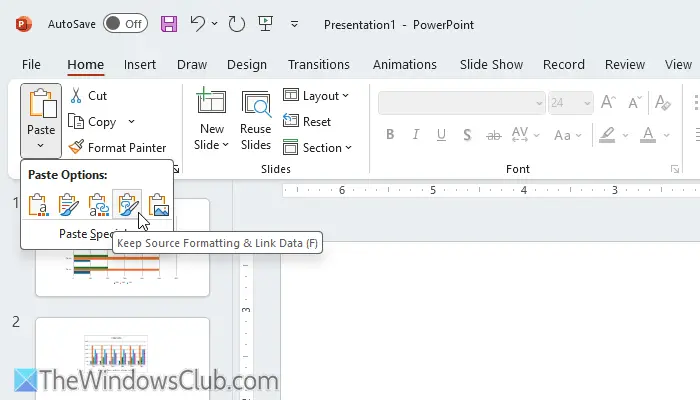This screenshot has height=400, width=700.
Task: Undo the last action
Action: coord(197,23)
